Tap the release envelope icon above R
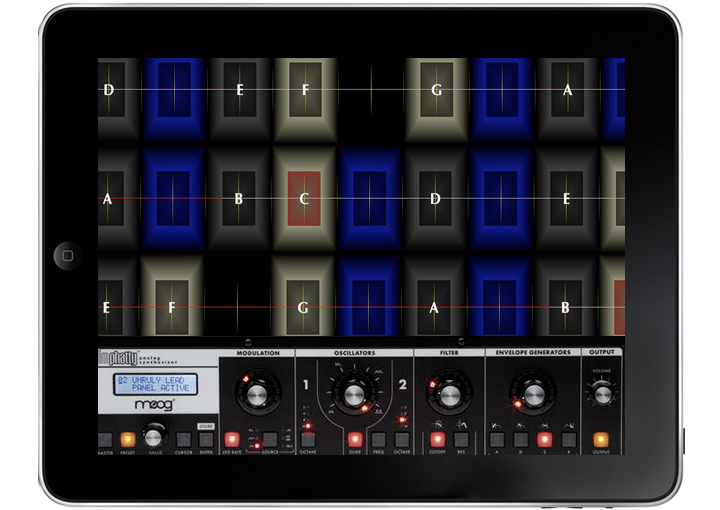The height and width of the screenshot is (510, 720). (x=569, y=426)
